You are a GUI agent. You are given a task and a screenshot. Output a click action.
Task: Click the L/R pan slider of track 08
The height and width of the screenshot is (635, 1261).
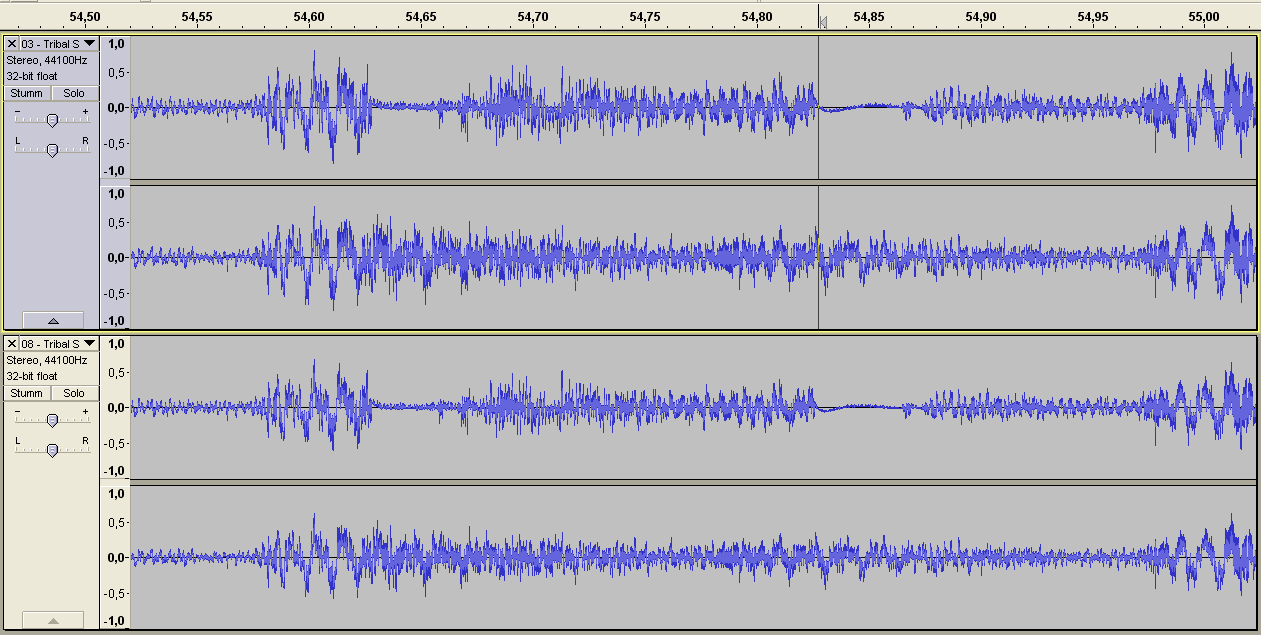pos(52,449)
